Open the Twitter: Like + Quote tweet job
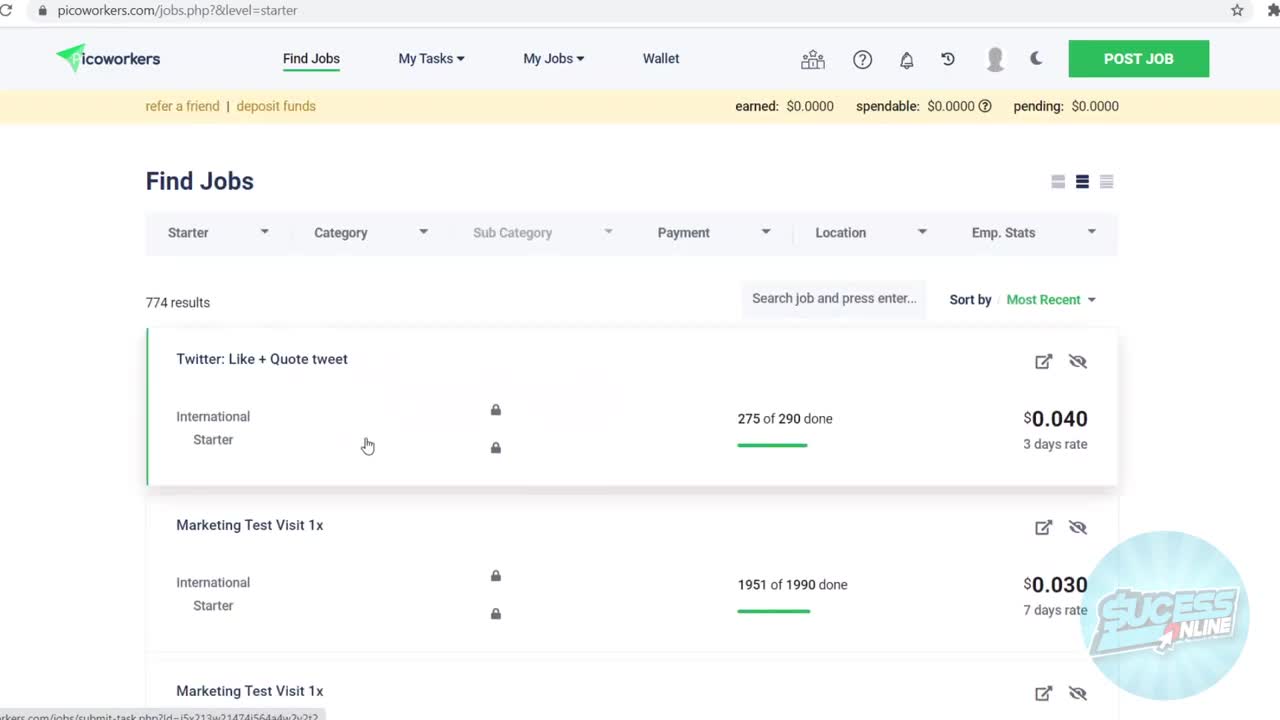The width and height of the screenshot is (1280, 720). [x=262, y=359]
